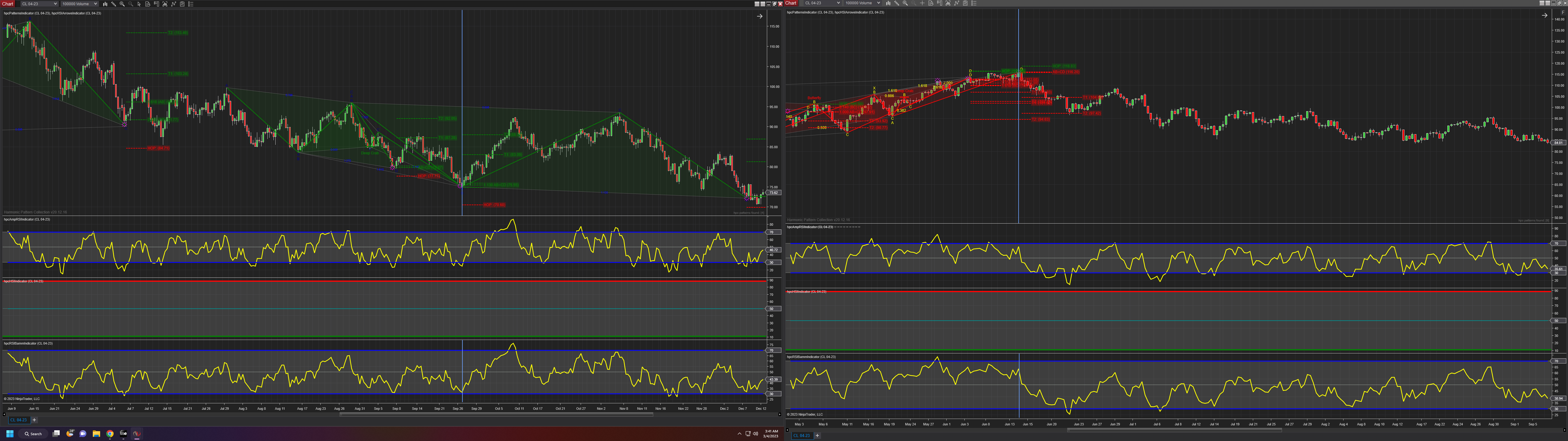Toggle the pointer cursor mode in left chart
The image size is (1568, 441).
(x=139, y=4)
